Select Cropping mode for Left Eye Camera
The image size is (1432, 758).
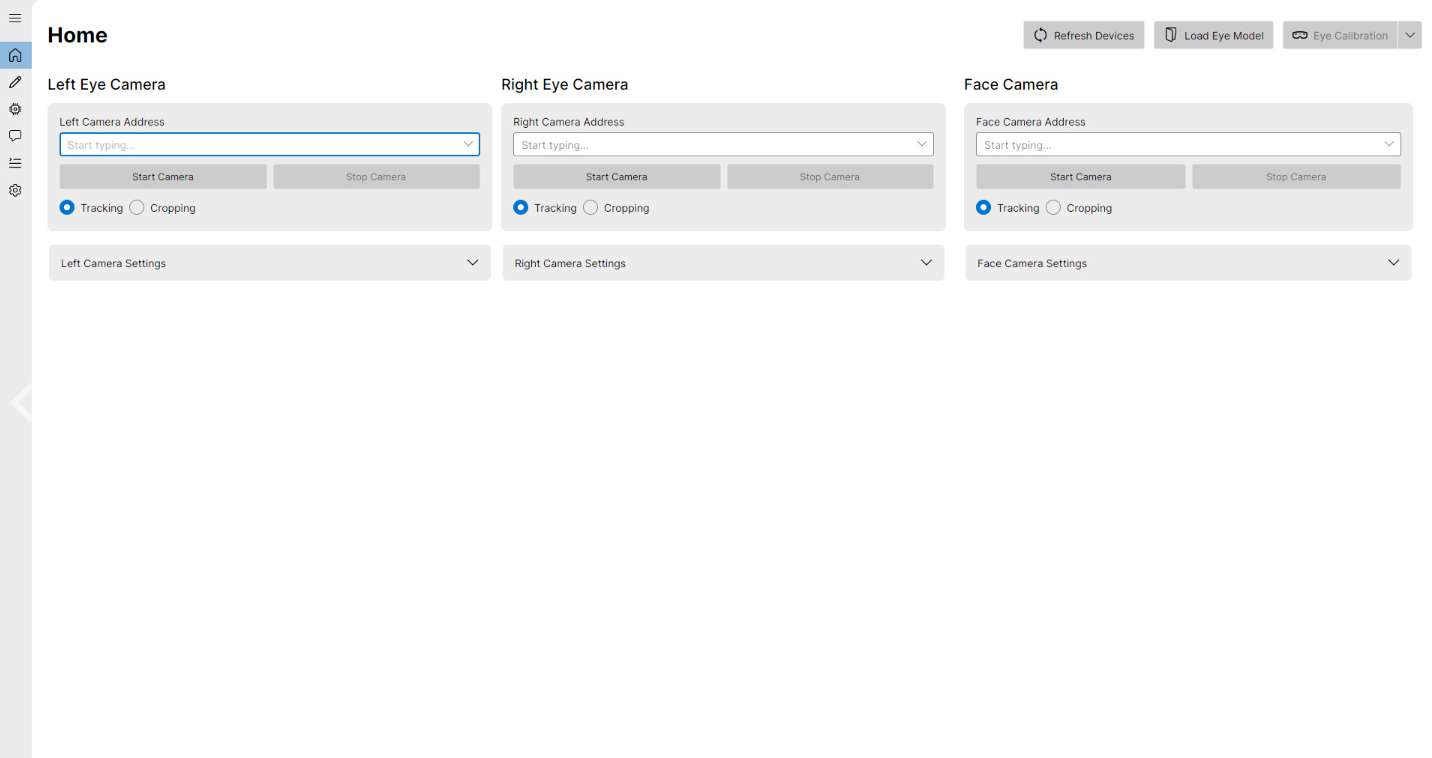pyautogui.click(x=138, y=208)
